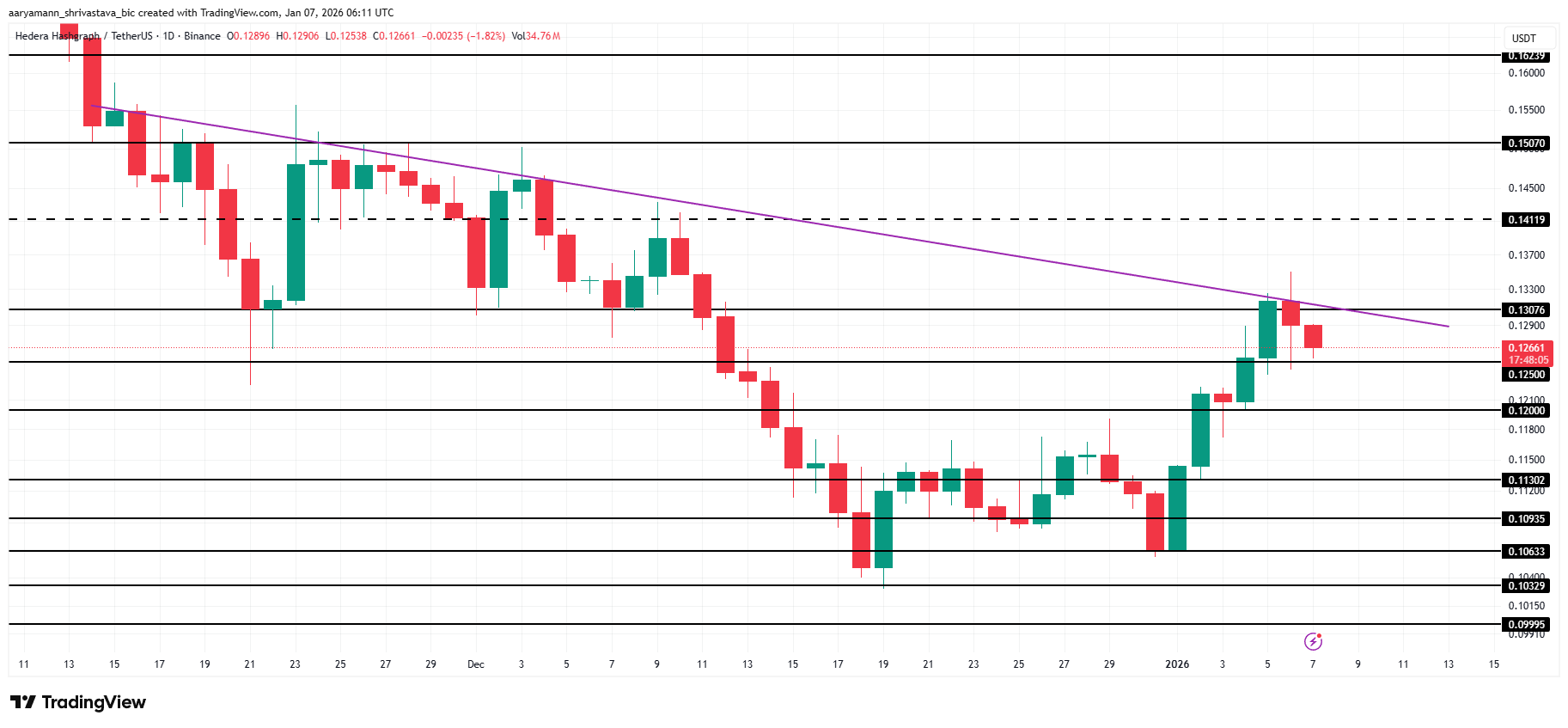Click the red current price label 0.12661

(x=1526, y=348)
